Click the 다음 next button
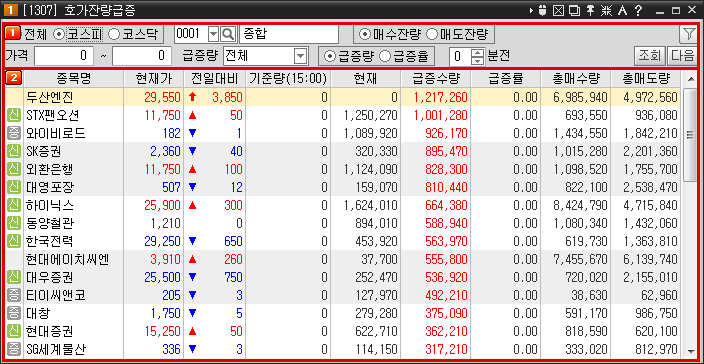 pyautogui.click(x=682, y=56)
